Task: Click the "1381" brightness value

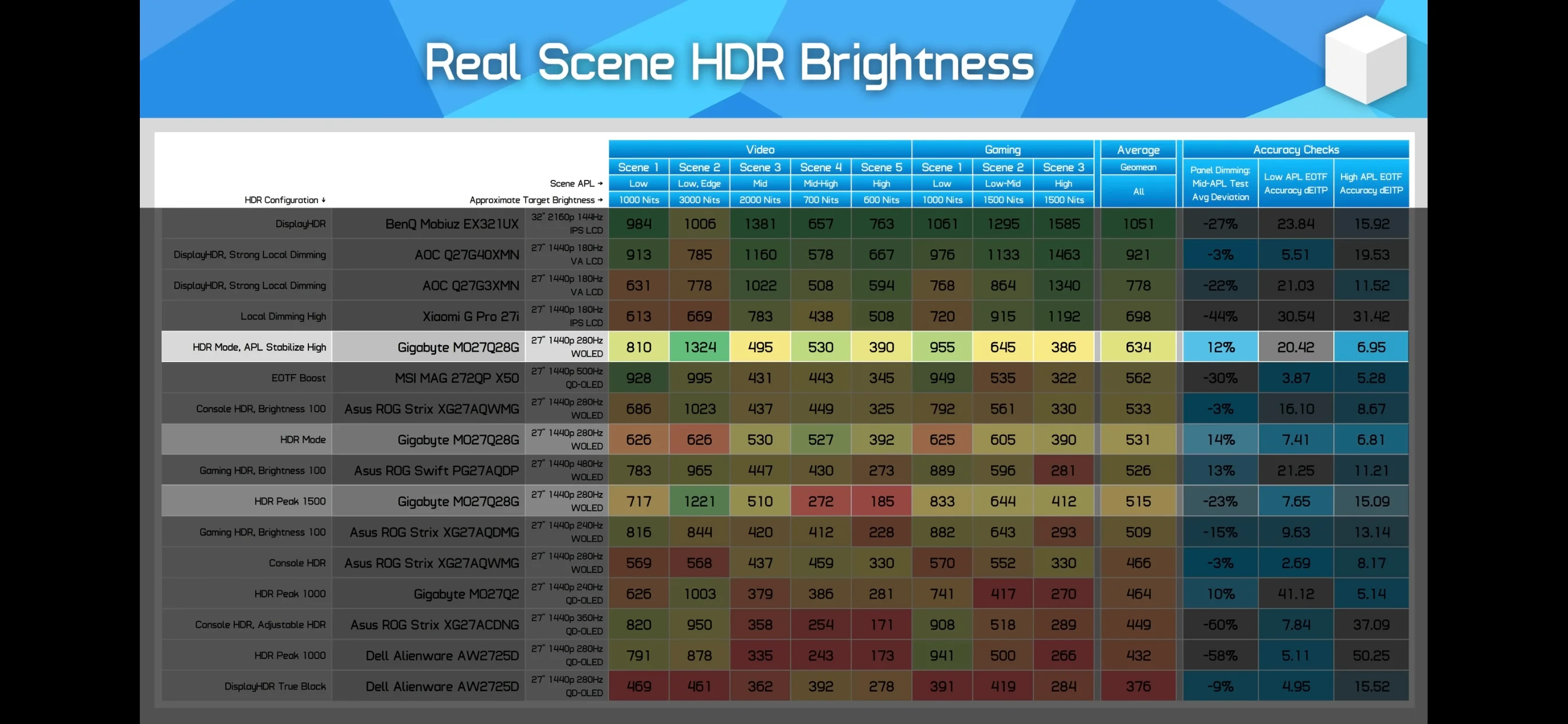Action: pos(760,224)
